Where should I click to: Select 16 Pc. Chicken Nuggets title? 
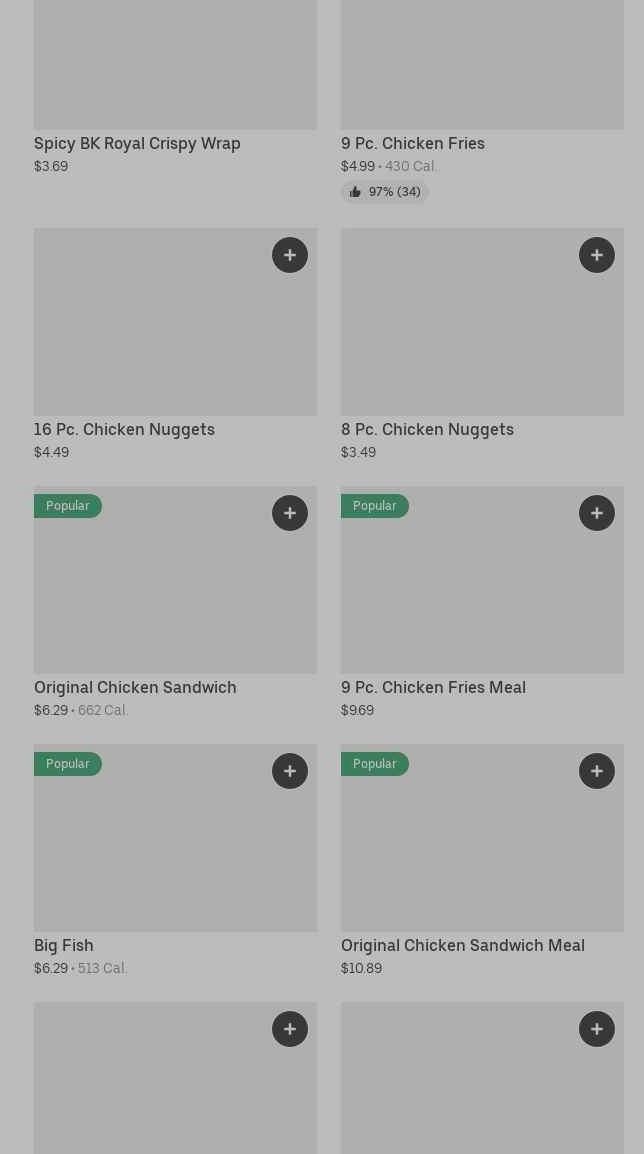[124, 429]
